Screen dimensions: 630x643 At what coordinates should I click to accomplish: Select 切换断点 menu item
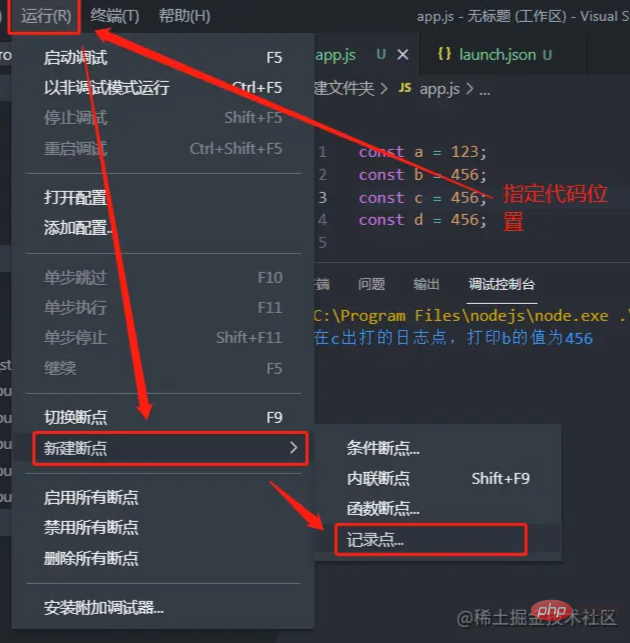click(163, 417)
